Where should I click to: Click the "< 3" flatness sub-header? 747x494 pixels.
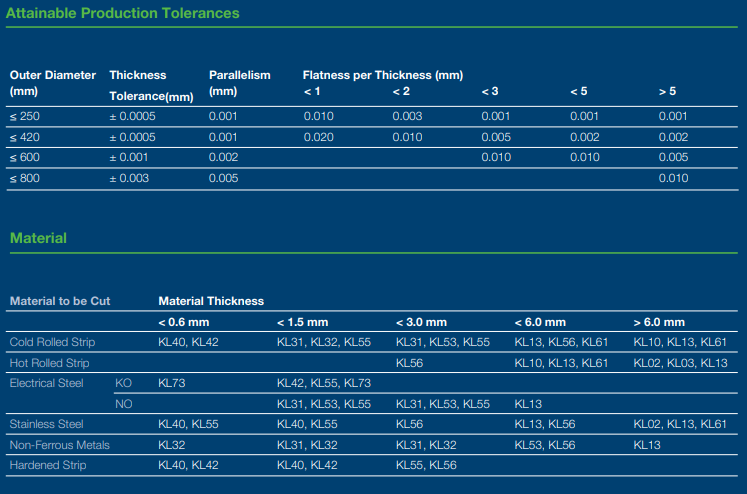point(490,91)
